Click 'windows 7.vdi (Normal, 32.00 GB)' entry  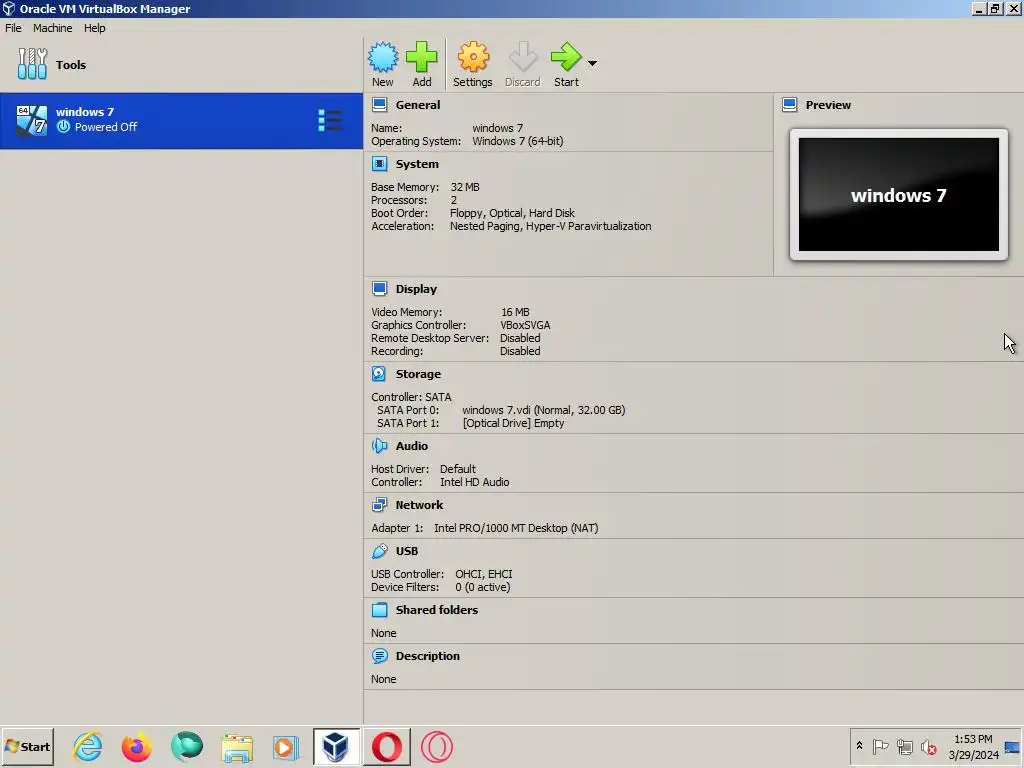[544, 409]
